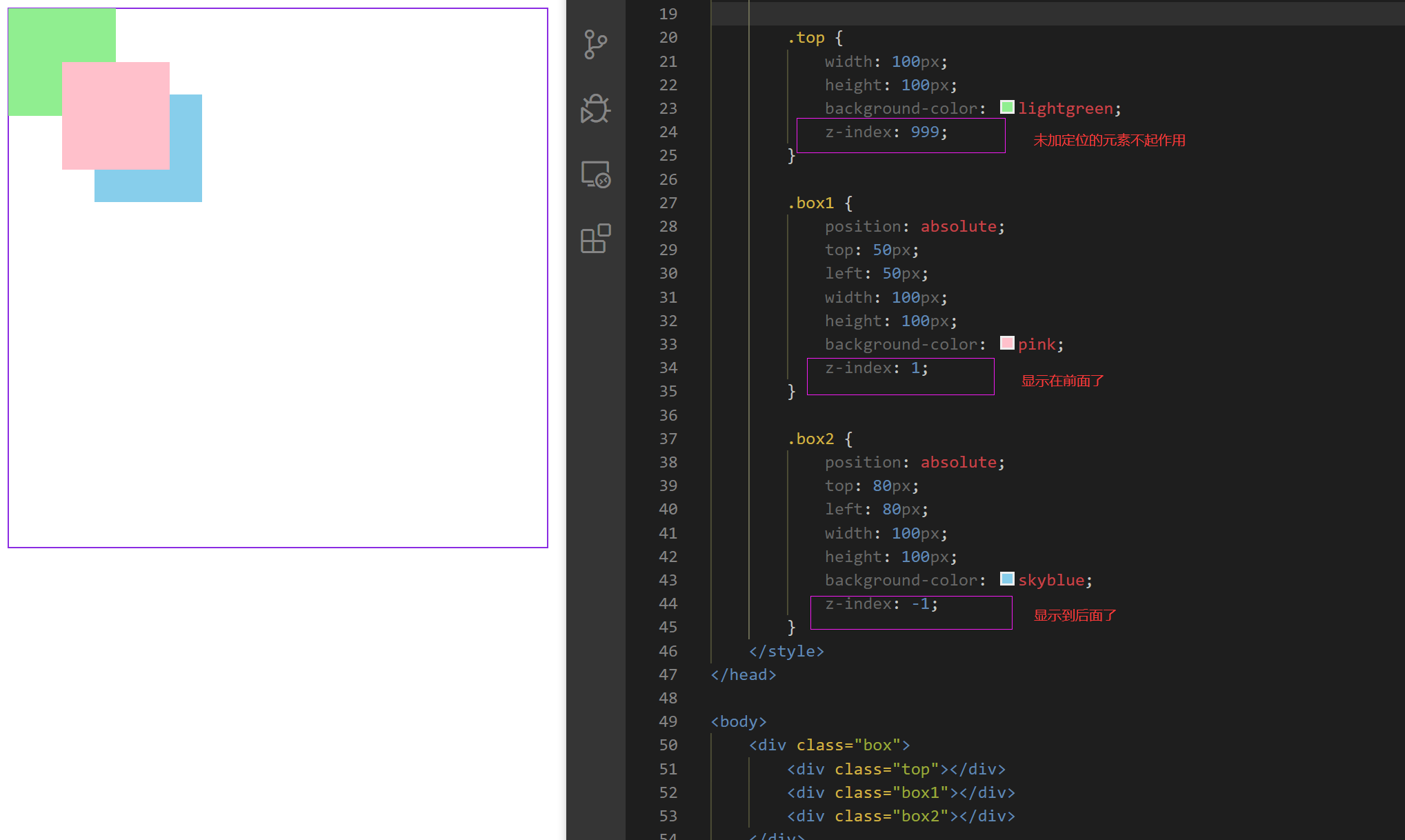Screen dimensions: 1405x840
Task: Click the closing style tag
Action: click(x=786, y=652)
